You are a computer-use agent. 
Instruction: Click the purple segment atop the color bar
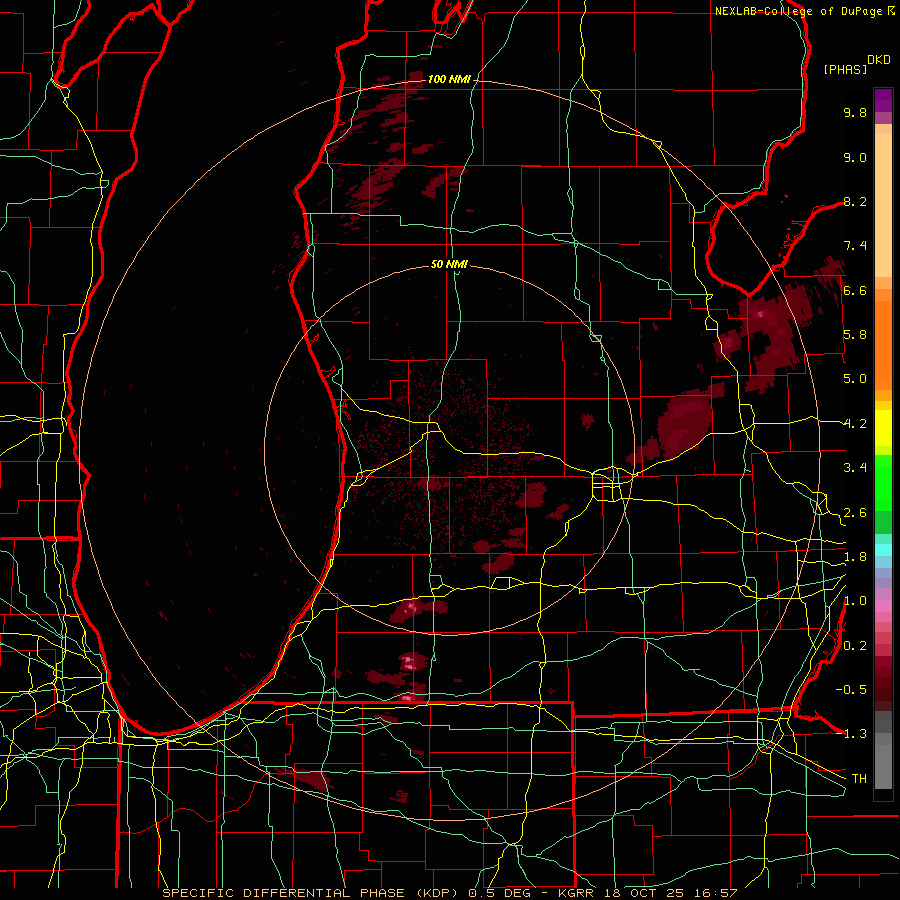tap(883, 101)
